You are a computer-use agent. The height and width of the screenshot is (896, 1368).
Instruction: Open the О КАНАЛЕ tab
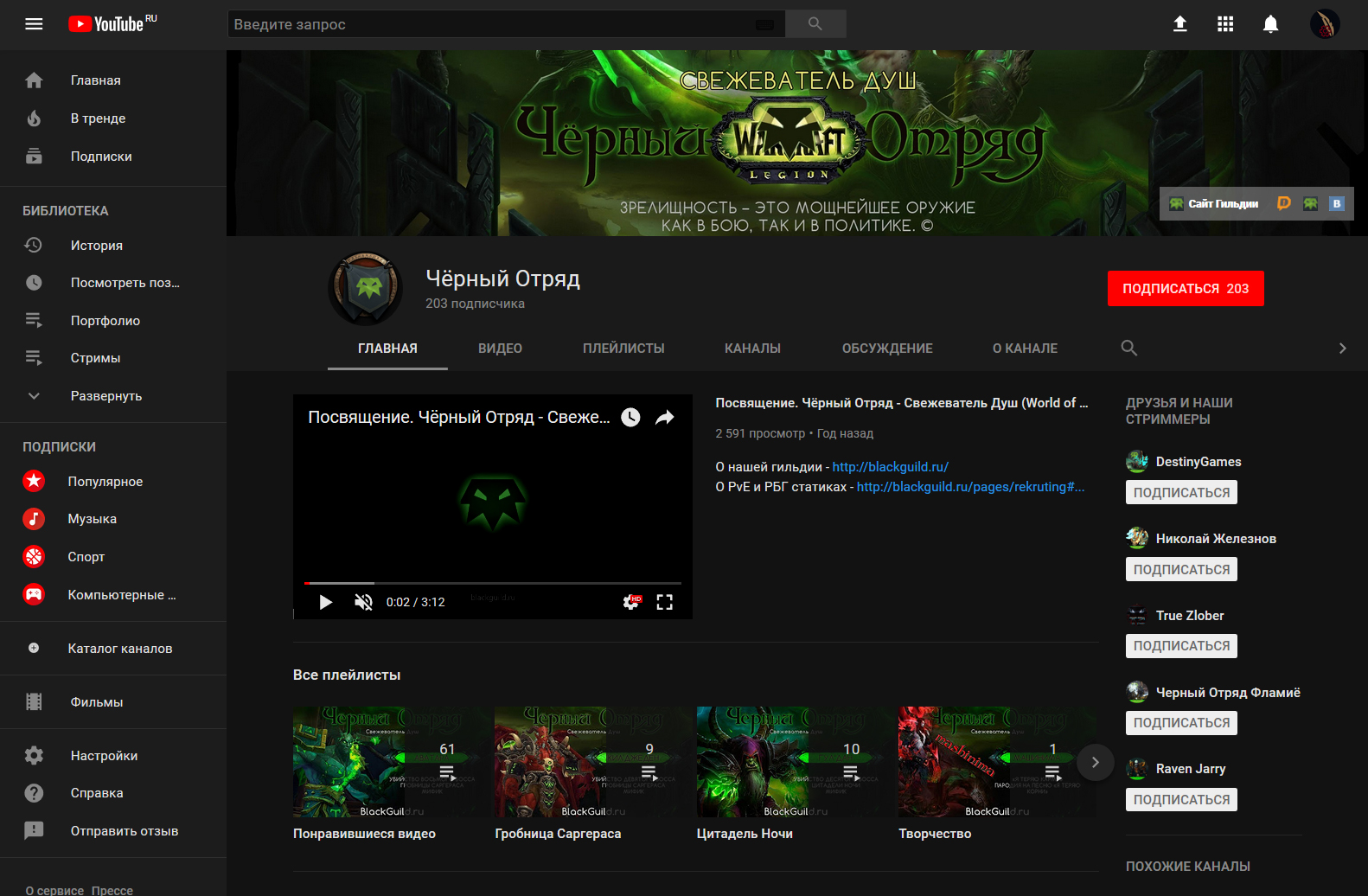1025,349
